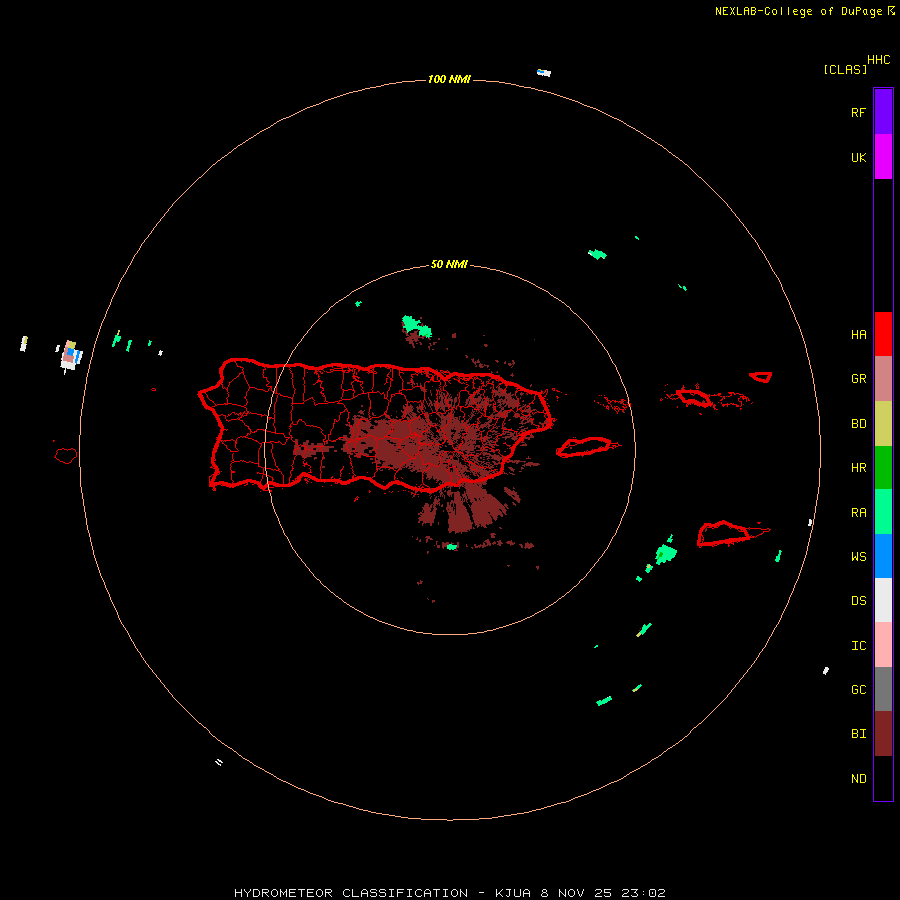
Task: Click the 100 NMI range ring label
Action: point(449,79)
